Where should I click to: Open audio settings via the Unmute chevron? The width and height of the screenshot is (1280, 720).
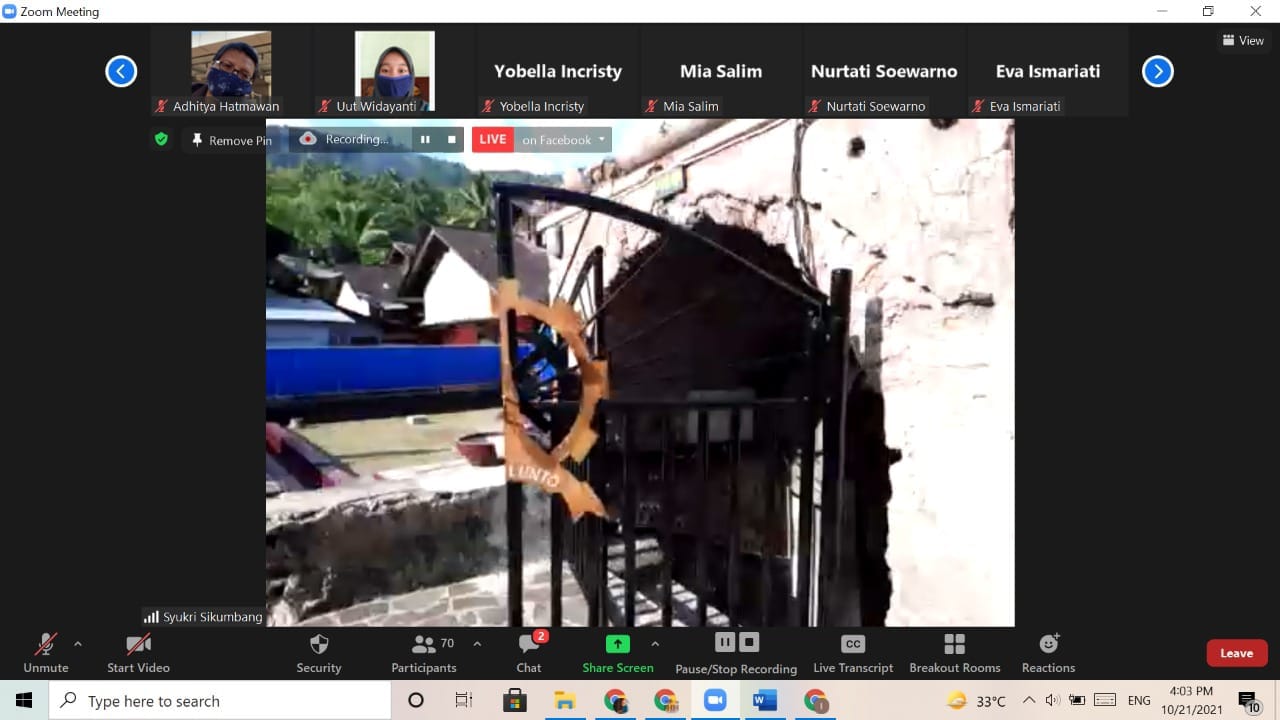pos(76,643)
